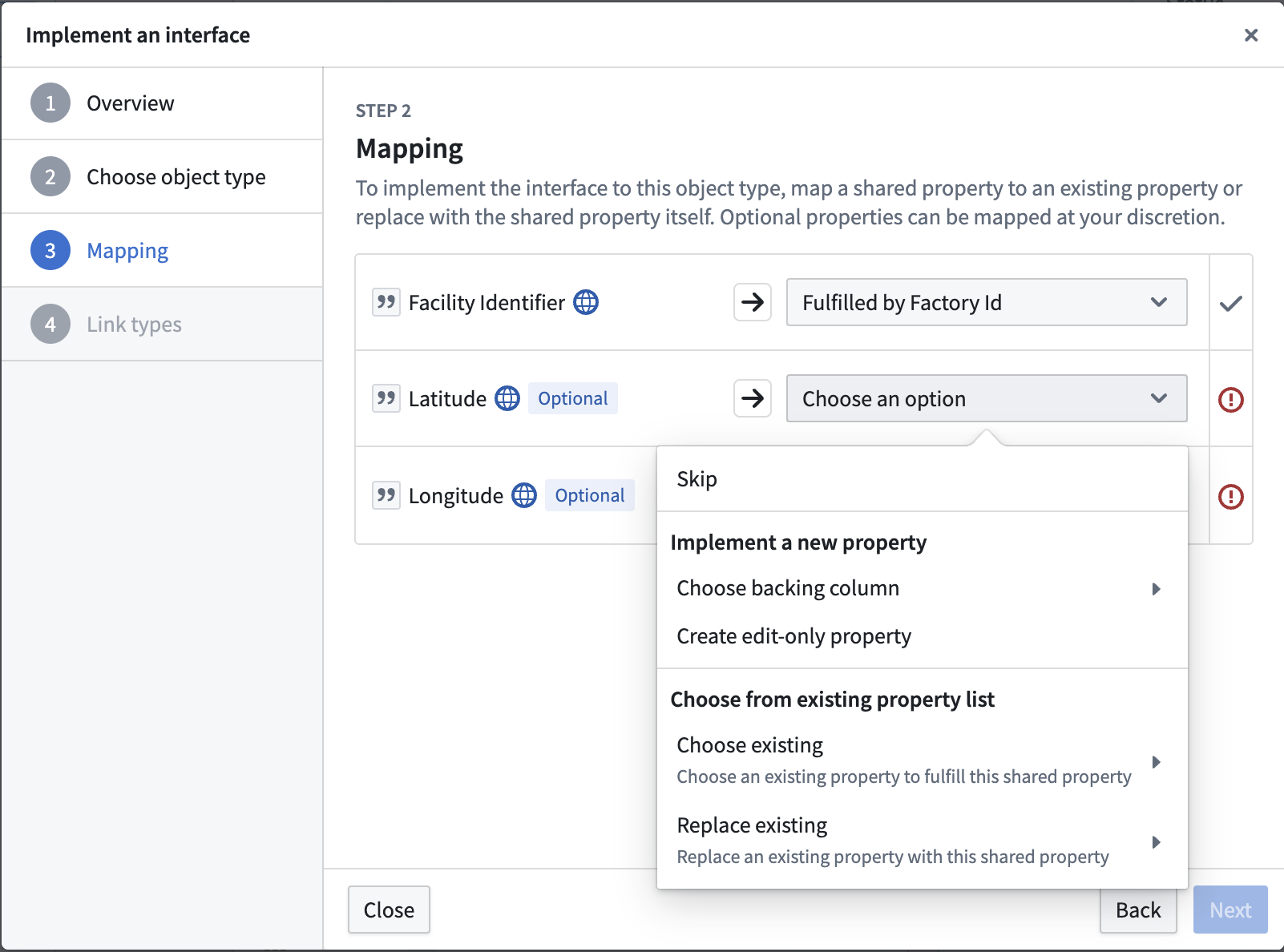Click the string type icon beside Latitude

point(386,398)
